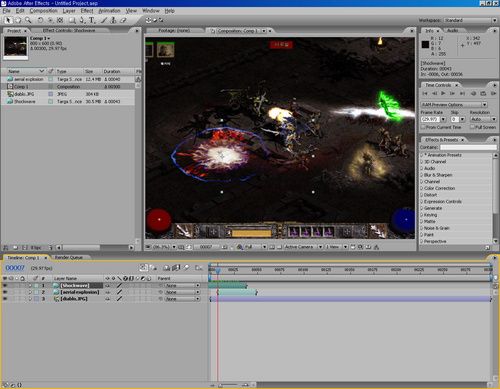The image size is (500, 389).
Task: Toggle quality switch on shockwave layer
Action: coord(119,285)
